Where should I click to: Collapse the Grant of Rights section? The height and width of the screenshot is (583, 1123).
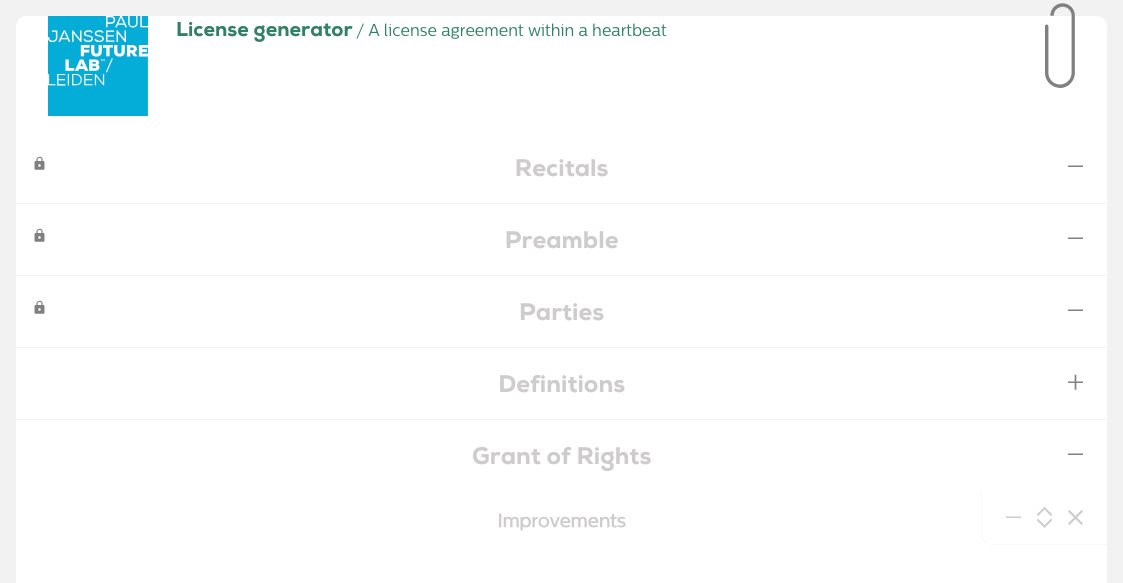(x=1075, y=454)
